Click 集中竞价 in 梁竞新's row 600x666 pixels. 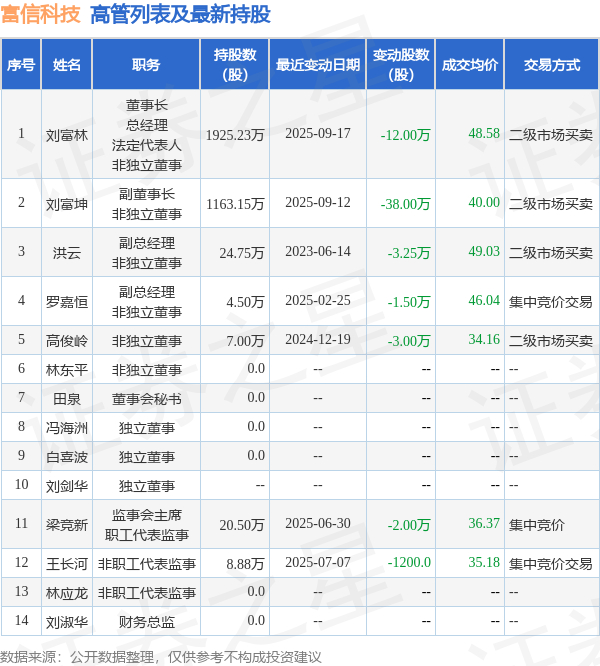pyautogui.click(x=537, y=525)
